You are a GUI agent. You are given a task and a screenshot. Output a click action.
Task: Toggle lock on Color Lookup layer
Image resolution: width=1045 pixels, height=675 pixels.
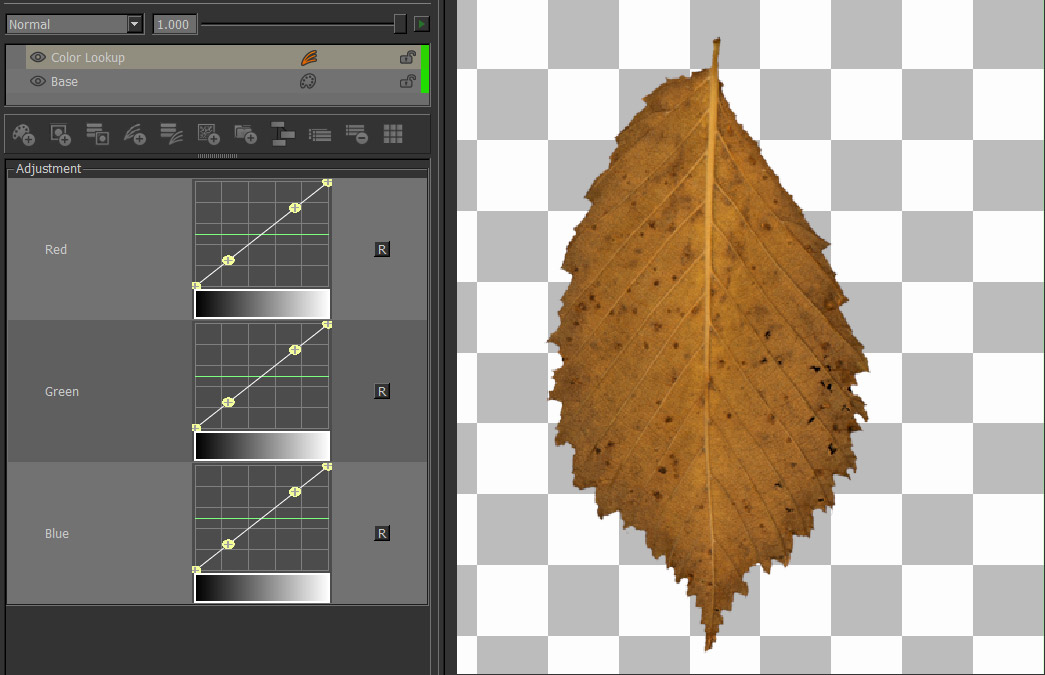click(407, 58)
